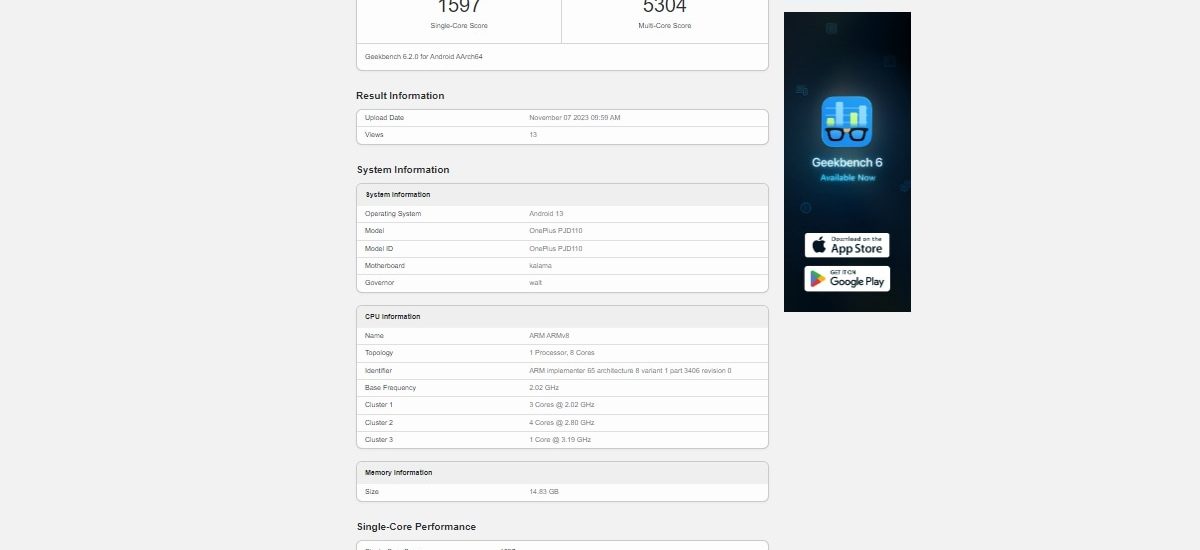This screenshot has width=1200, height=550.
Task: Click the Model OnePlus PJD110 value
Action: [x=555, y=231]
